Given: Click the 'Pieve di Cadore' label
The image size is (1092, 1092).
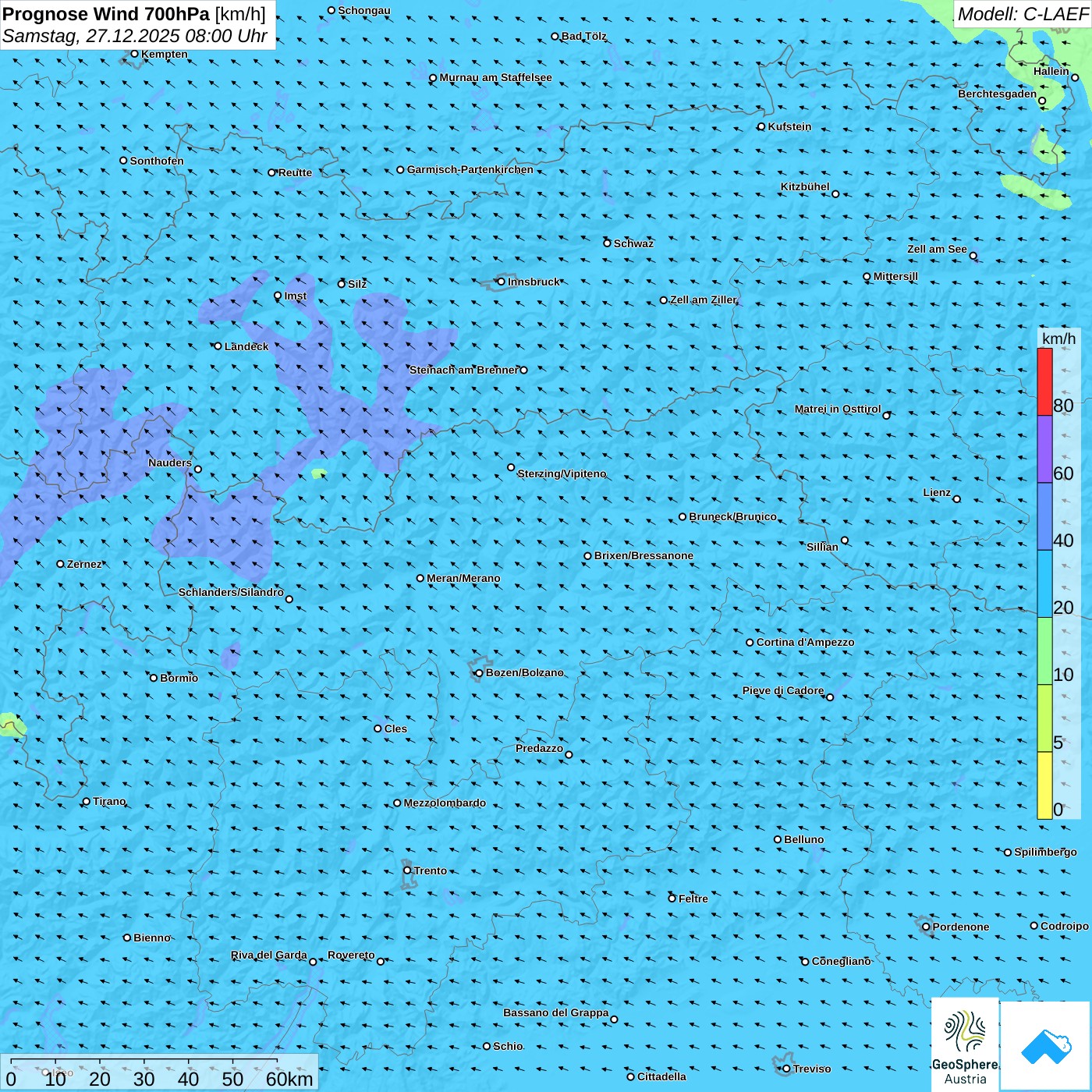Looking at the screenshot, I should pyautogui.click(x=783, y=690).
